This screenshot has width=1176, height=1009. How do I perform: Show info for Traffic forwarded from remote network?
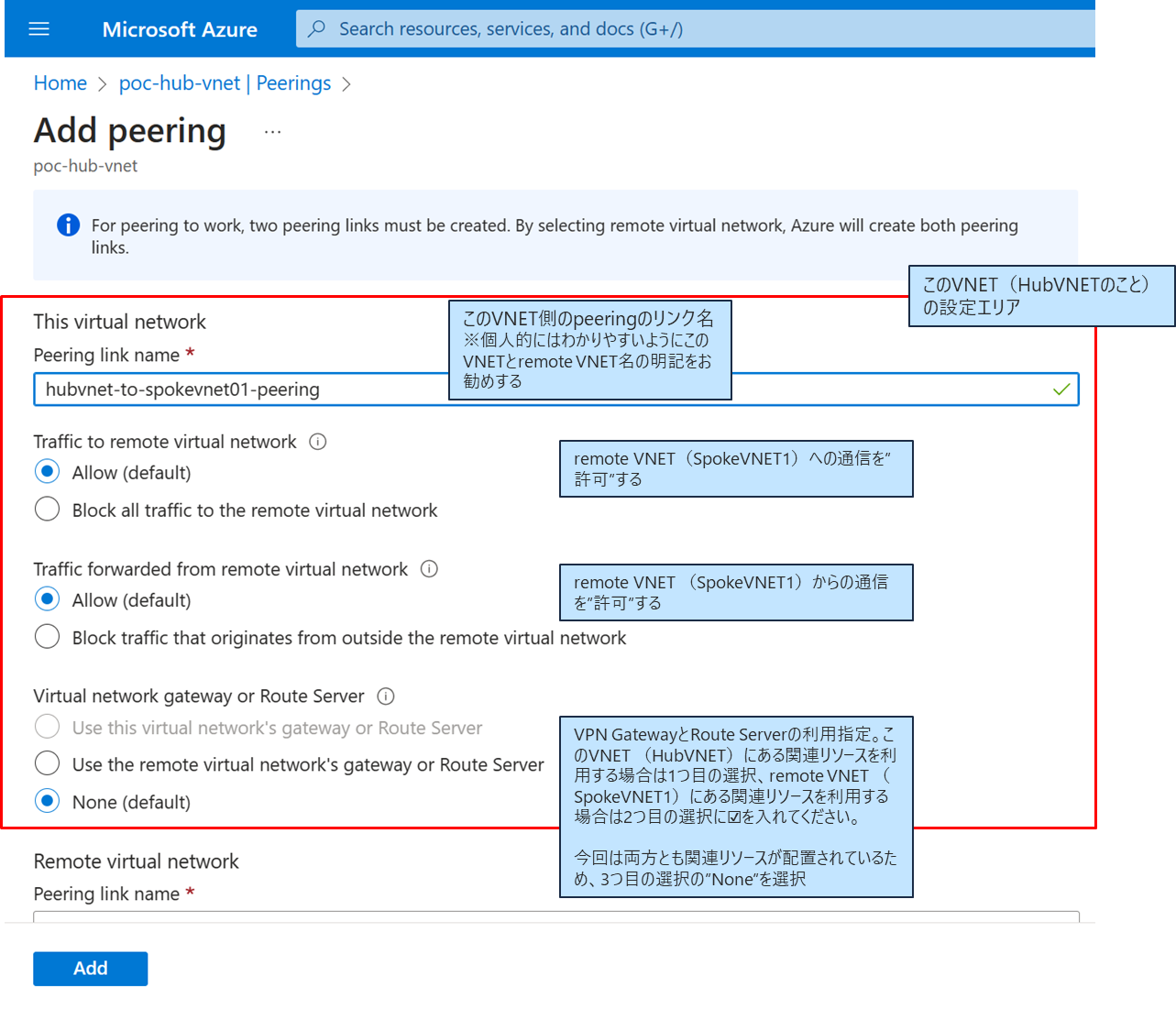point(429,569)
